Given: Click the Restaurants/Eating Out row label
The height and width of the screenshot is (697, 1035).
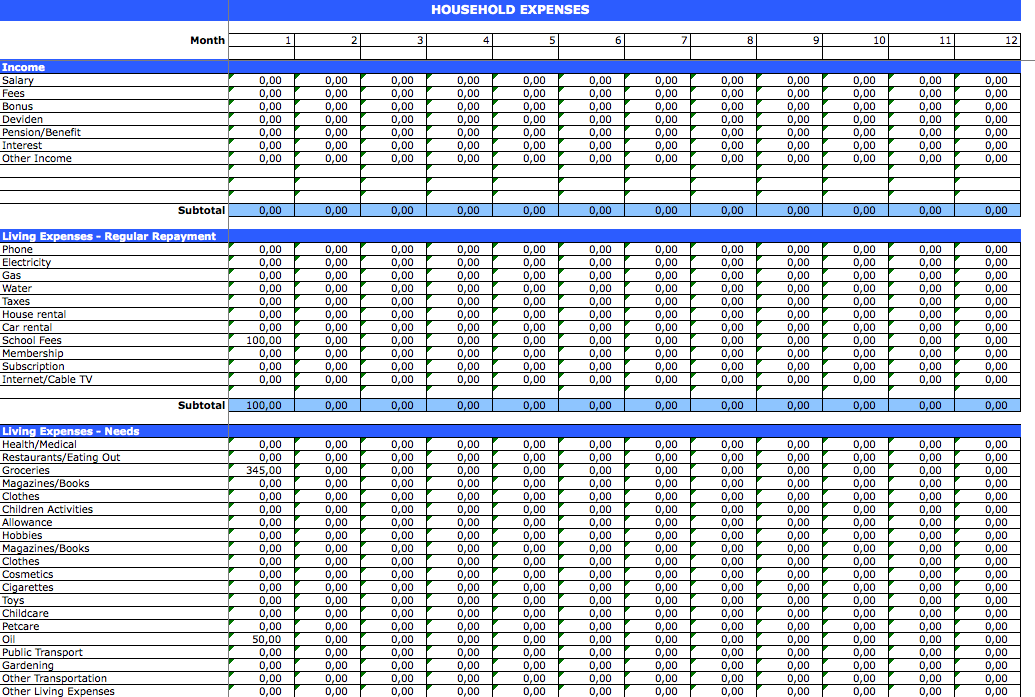Looking at the screenshot, I should (x=61, y=457).
